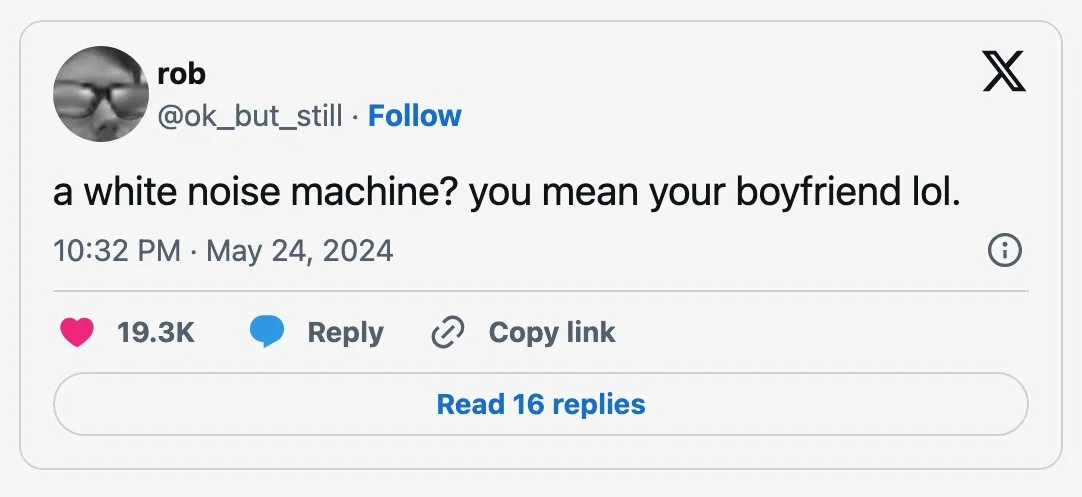
Task: Follow the user via the Follow link
Action: click(415, 116)
